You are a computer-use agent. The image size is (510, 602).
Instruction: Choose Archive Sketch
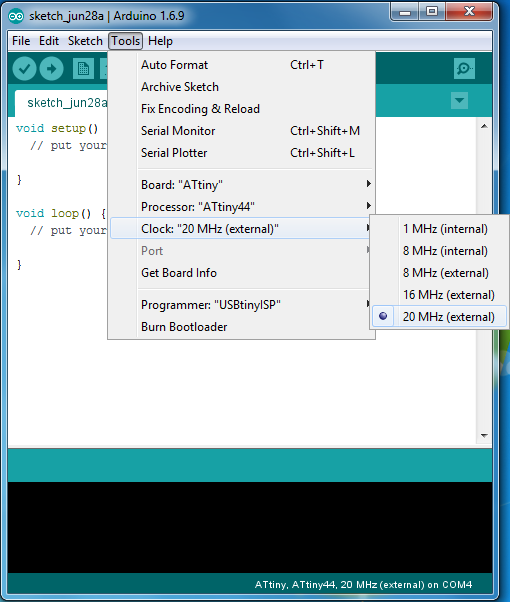tap(241, 87)
